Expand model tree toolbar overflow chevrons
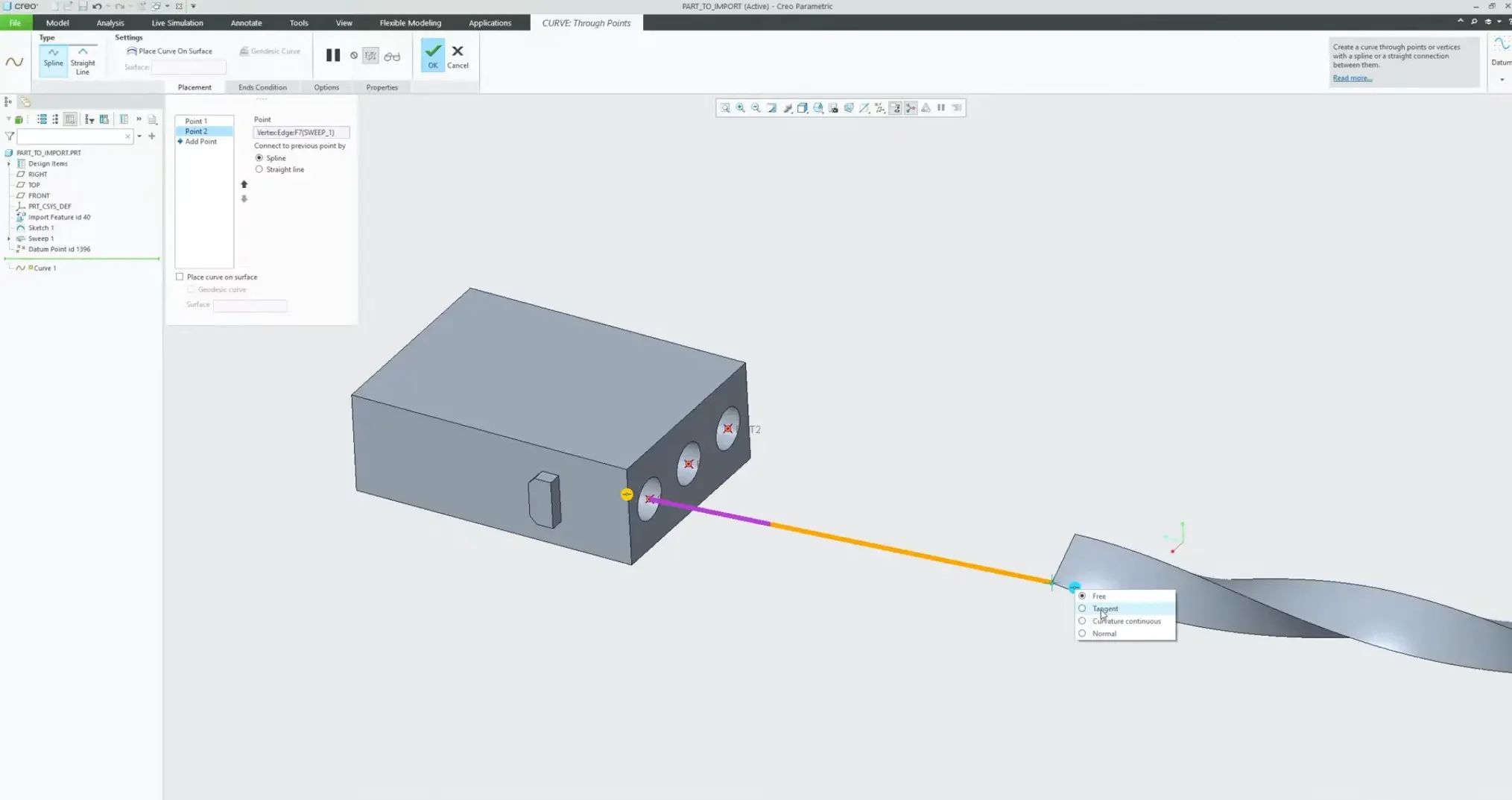The height and width of the screenshot is (800, 1512). (x=139, y=119)
